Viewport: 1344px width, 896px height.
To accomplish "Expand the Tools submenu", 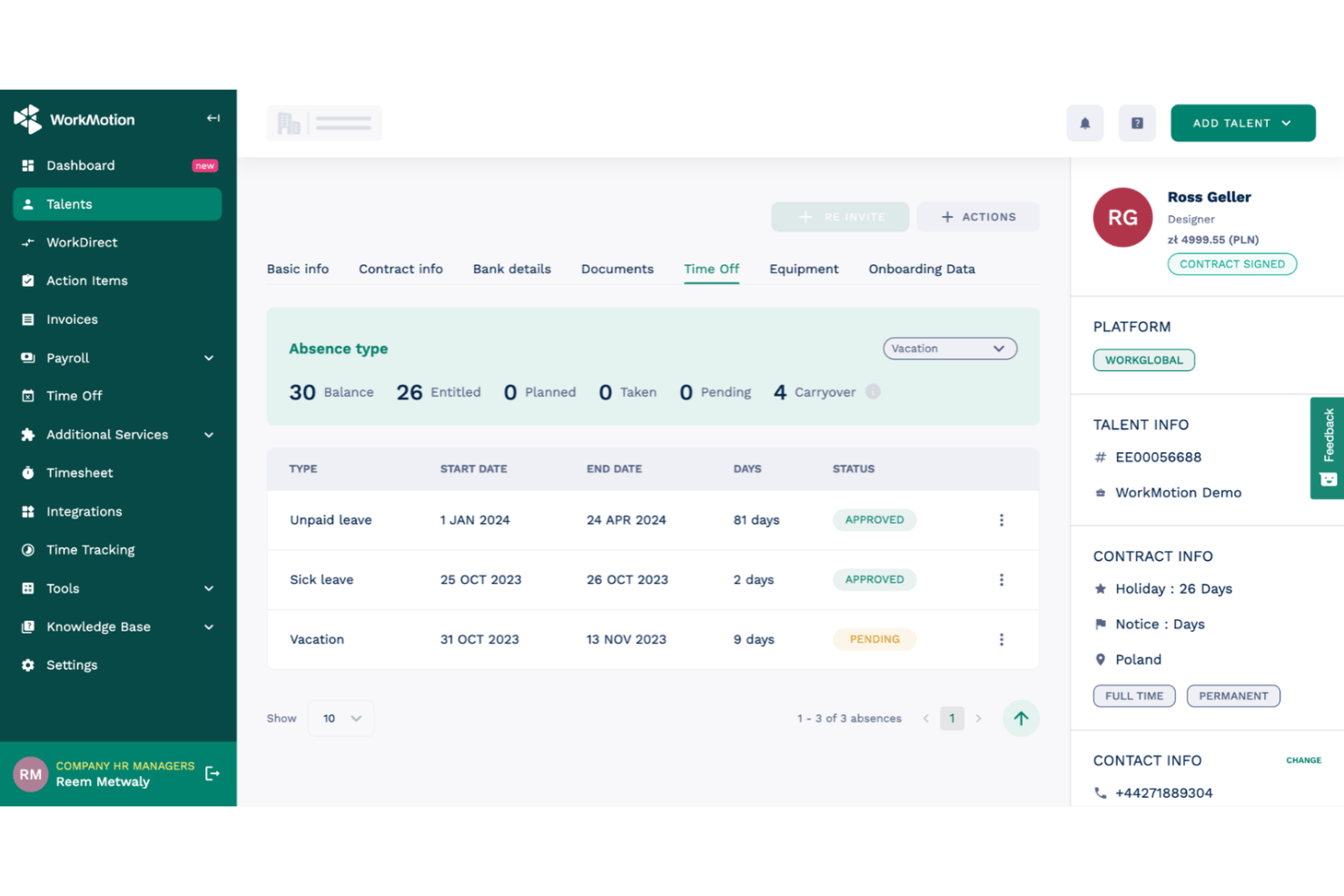I will click(x=117, y=588).
